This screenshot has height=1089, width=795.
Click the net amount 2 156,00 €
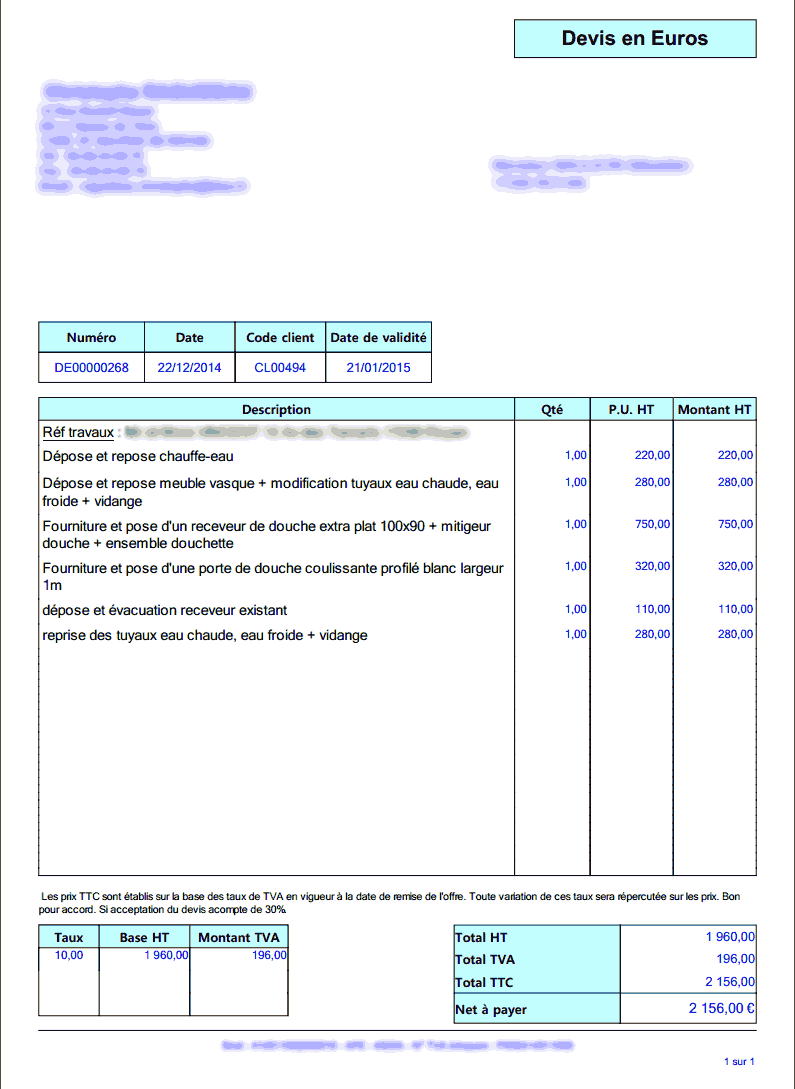pyautogui.click(x=721, y=1009)
